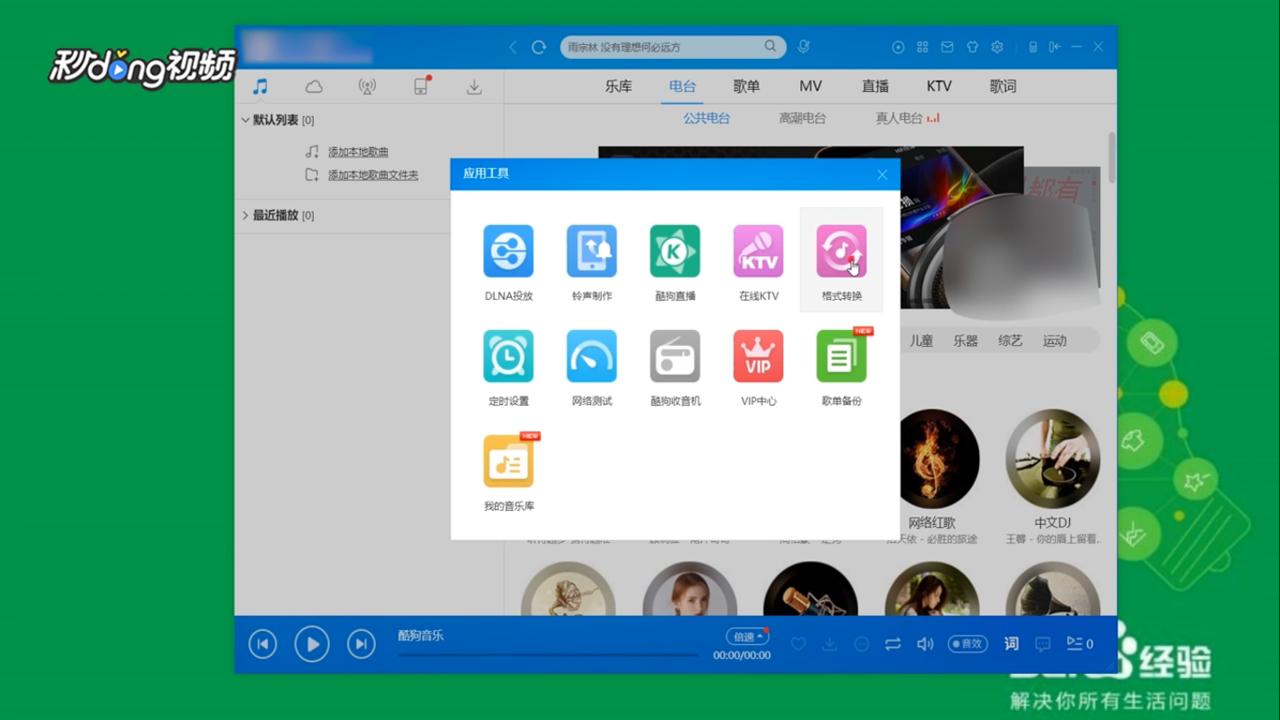Open the 我的音乐库 tool
1280x720 pixels.
point(508,473)
